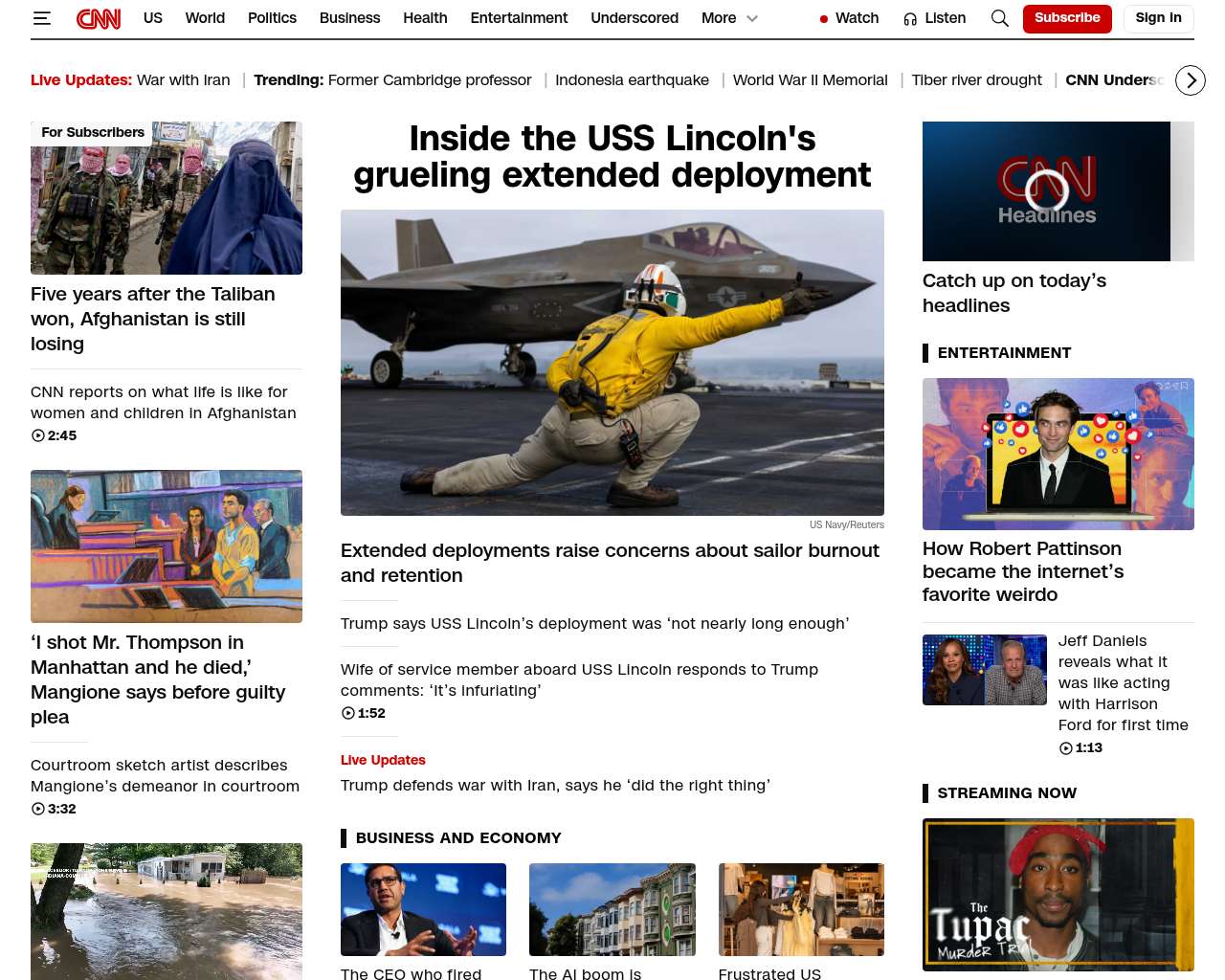Open the Entertainment nav item
Image resolution: width=1225 pixels, height=980 pixels.
(519, 18)
